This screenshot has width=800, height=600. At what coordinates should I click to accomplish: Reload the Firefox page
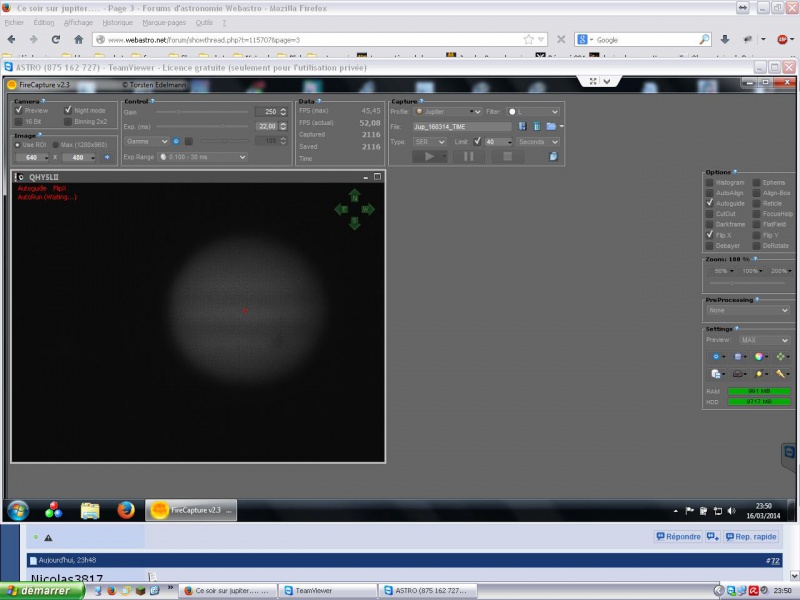(x=56, y=39)
